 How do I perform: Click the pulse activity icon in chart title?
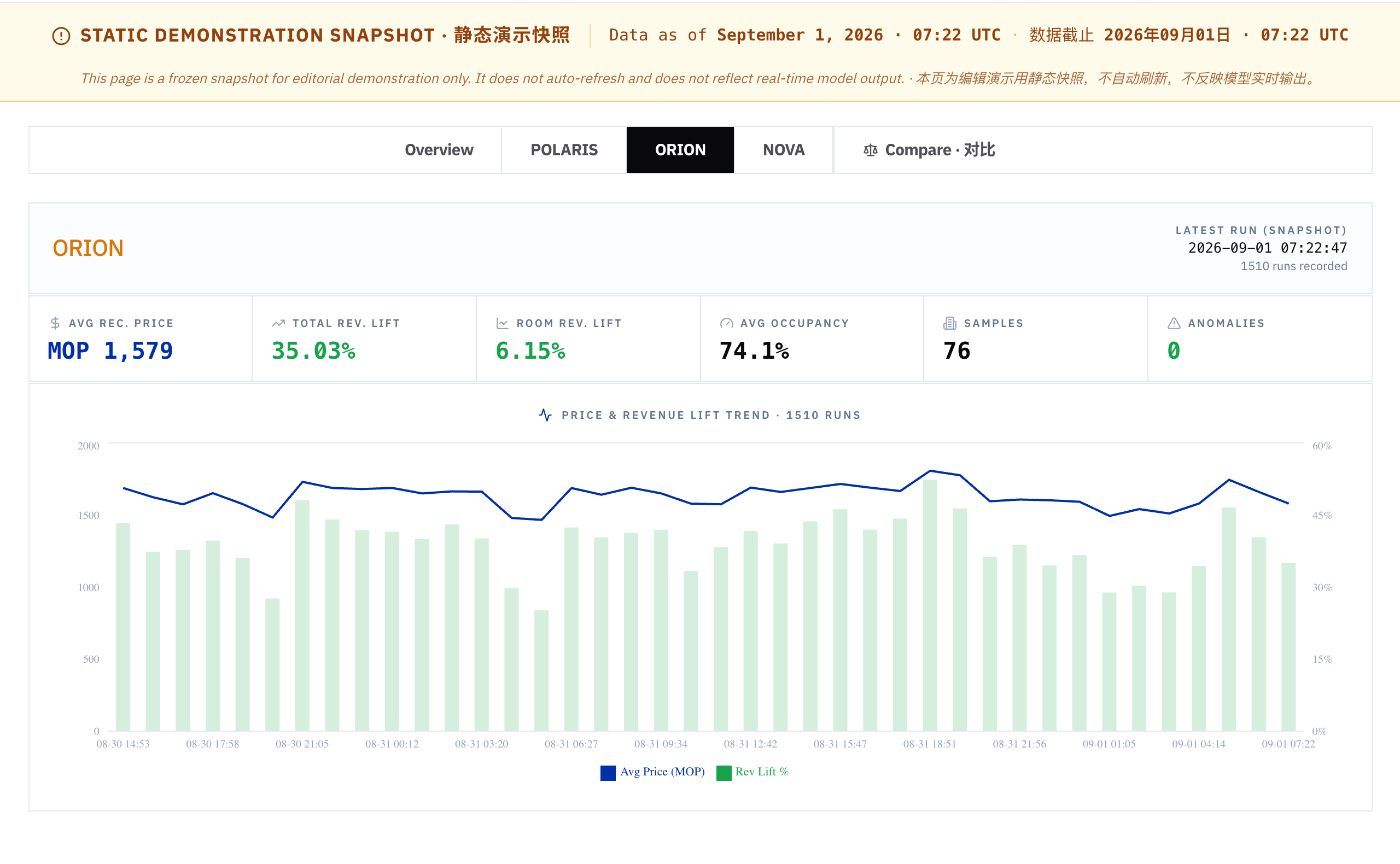click(545, 415)
